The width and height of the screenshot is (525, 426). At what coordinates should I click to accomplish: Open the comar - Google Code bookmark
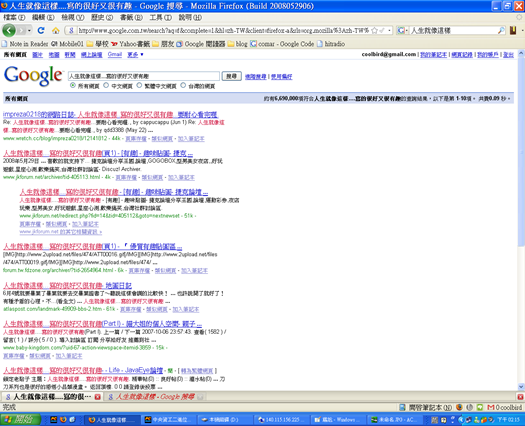[282, 44]
